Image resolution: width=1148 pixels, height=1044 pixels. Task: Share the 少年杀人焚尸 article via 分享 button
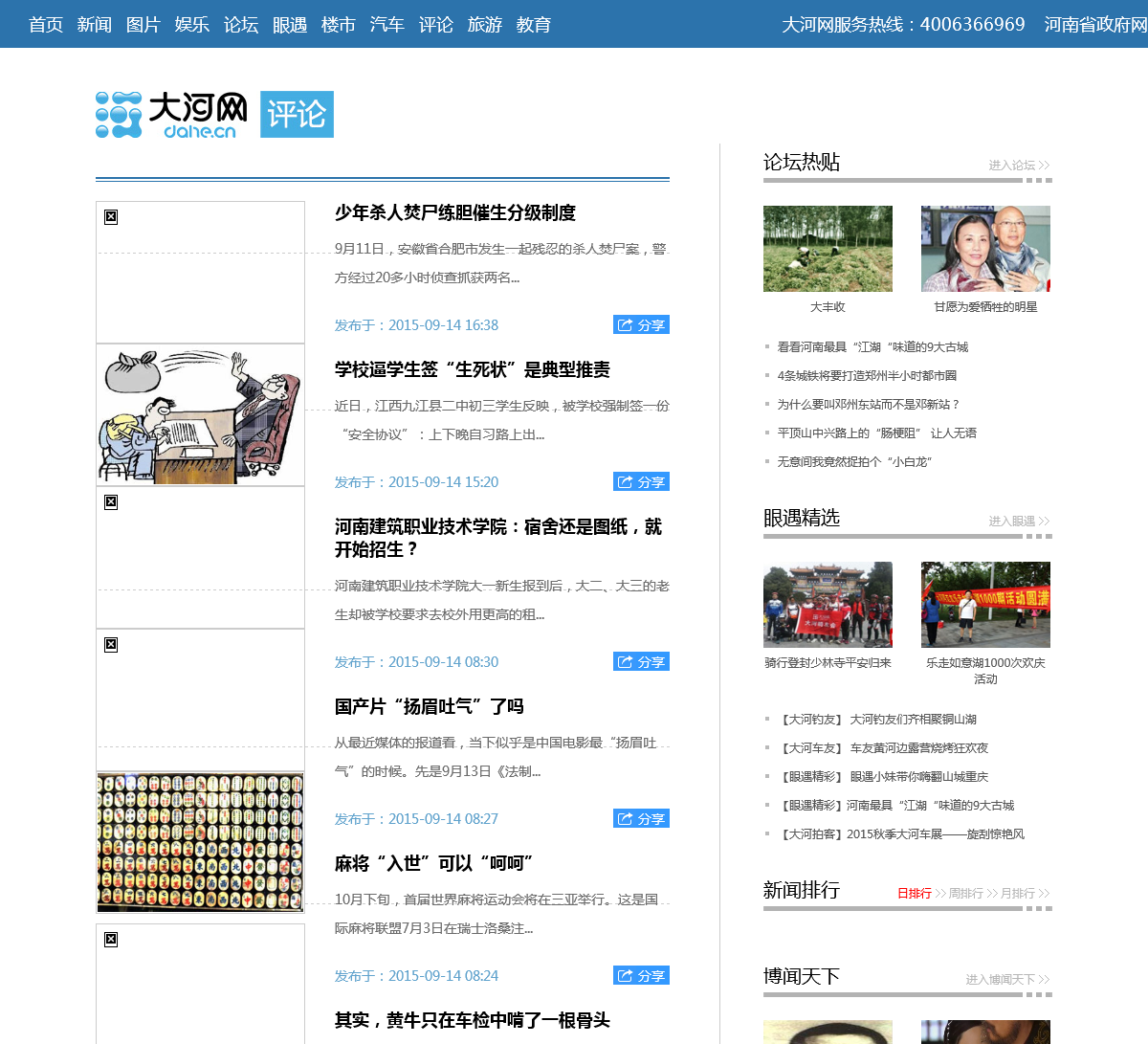[641, 325]
